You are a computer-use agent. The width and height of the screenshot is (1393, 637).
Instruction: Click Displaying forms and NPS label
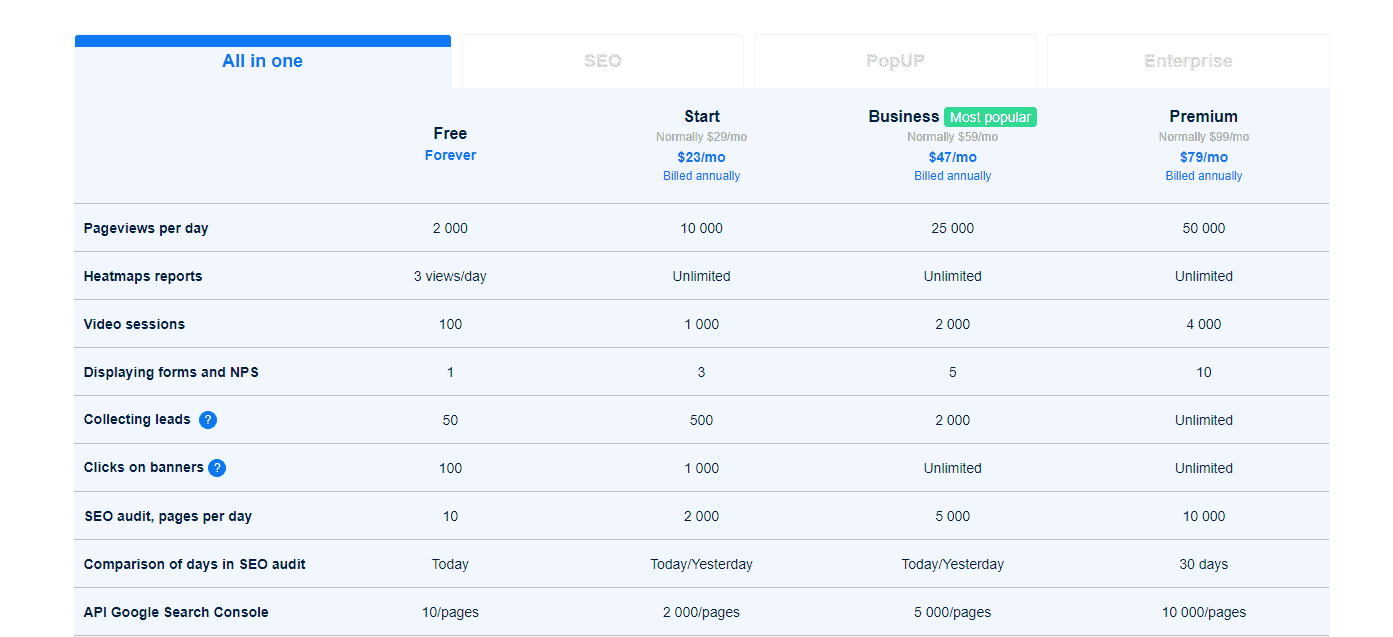point(170,372)
